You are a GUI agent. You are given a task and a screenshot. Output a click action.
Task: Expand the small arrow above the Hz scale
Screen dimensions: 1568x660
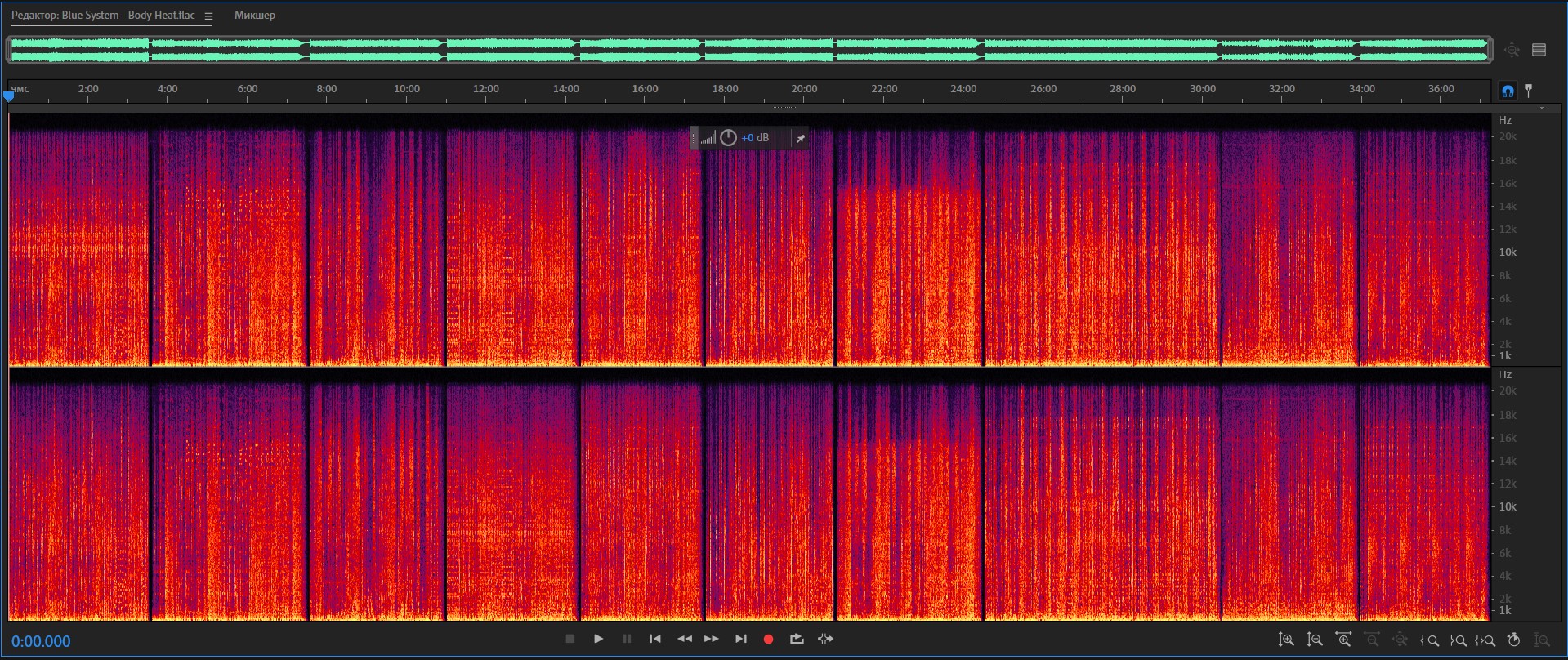tap(1542, 108)
